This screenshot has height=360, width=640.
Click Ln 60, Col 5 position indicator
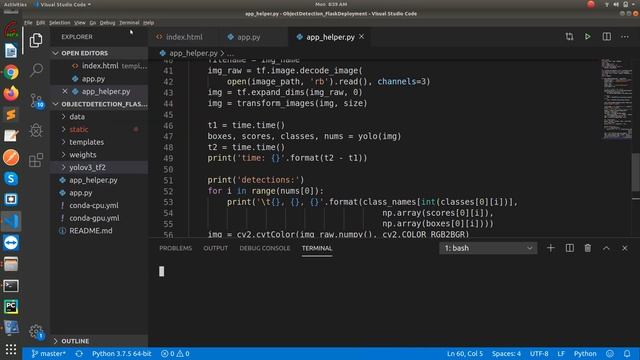[465, 353]
